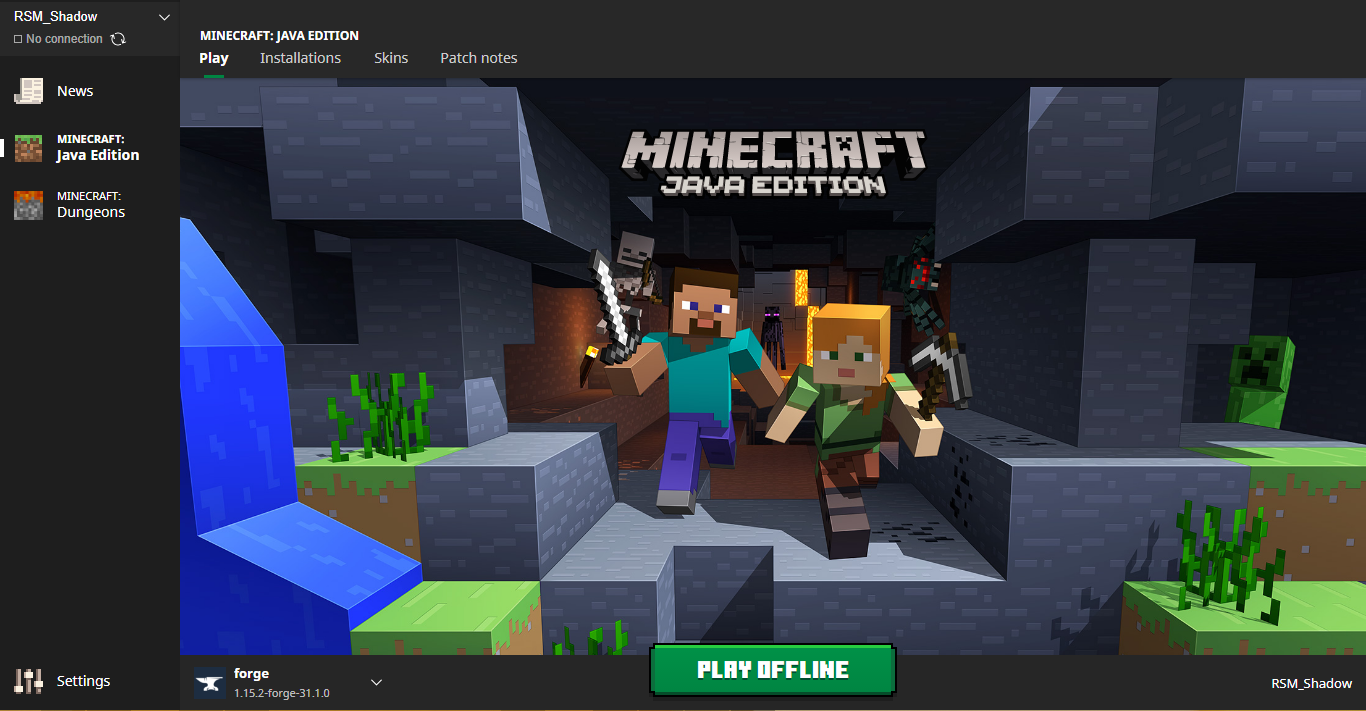
Task: Click the MINECRAFT: JAVA EDITION header title
Action: [x=279, y=36]
